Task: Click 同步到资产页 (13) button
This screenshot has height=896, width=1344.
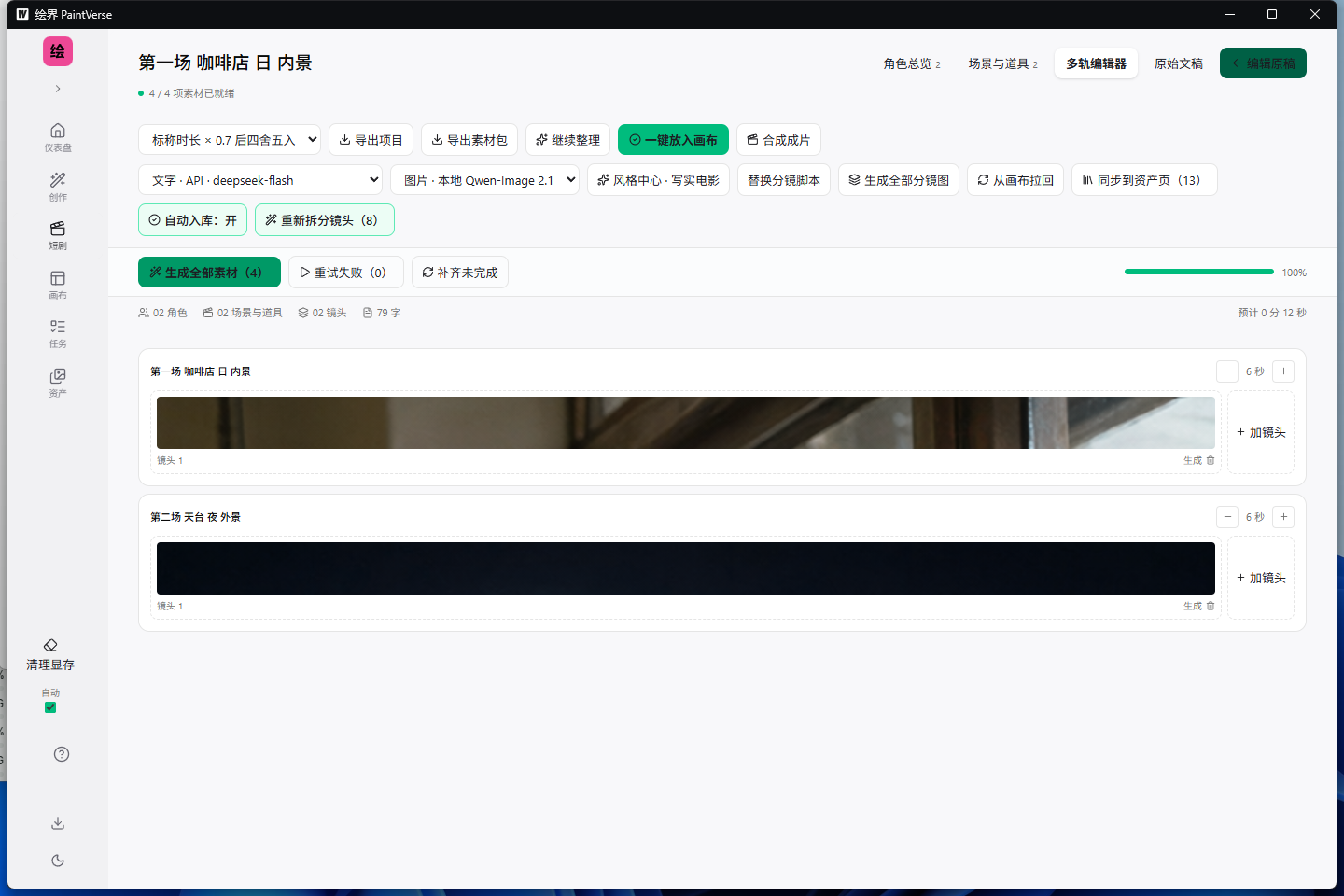Action: pyautogui.click(x=1144, y=180)
